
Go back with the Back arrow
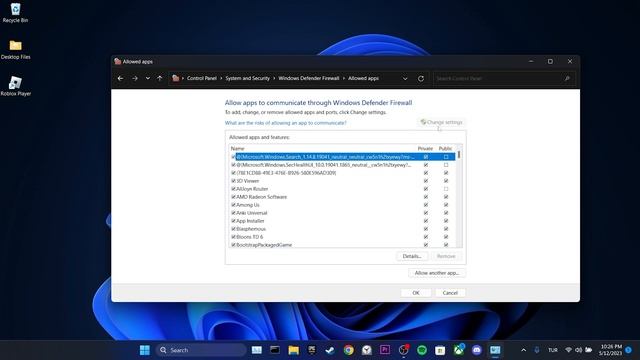point(120,78)
